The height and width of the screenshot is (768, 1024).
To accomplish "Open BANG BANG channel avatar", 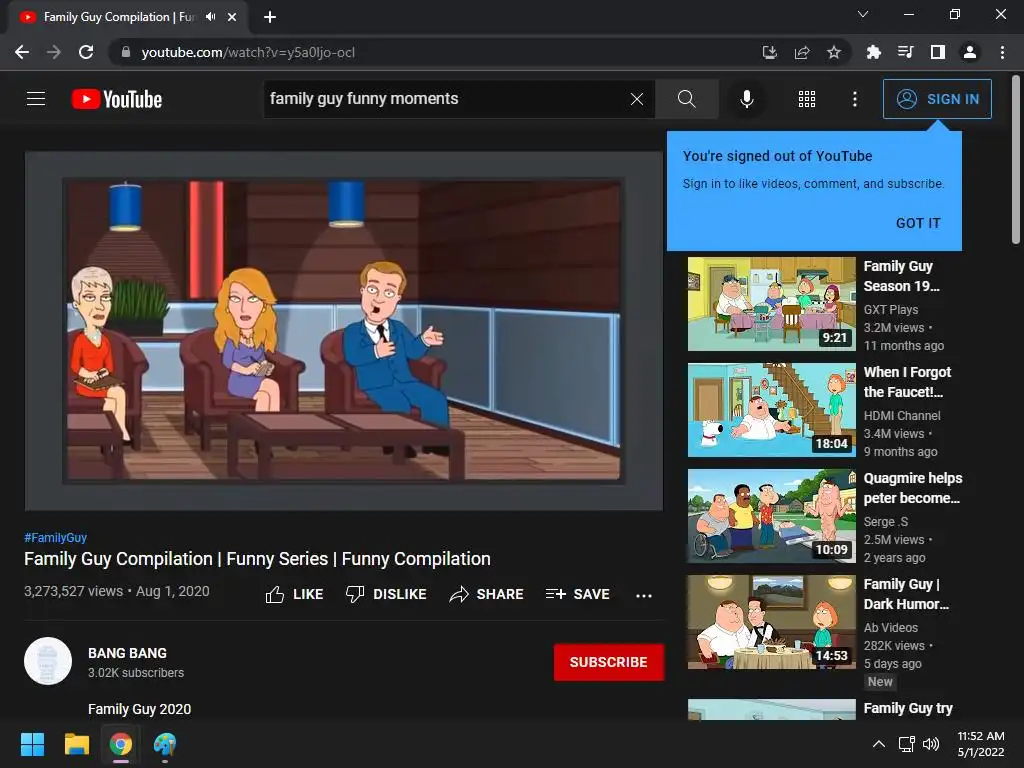I will click(48, 661).
